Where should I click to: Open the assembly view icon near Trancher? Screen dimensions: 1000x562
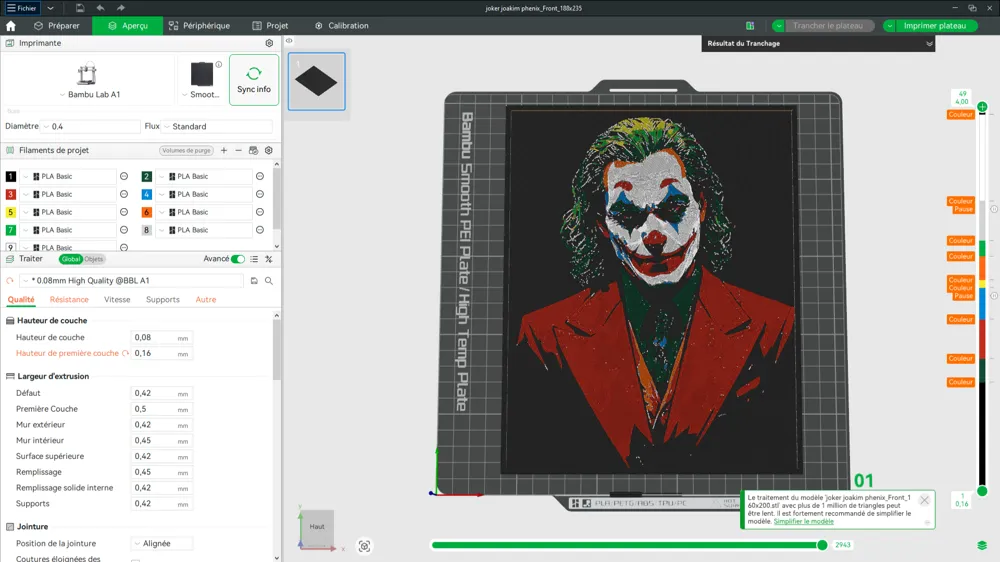tap(750, 26)
